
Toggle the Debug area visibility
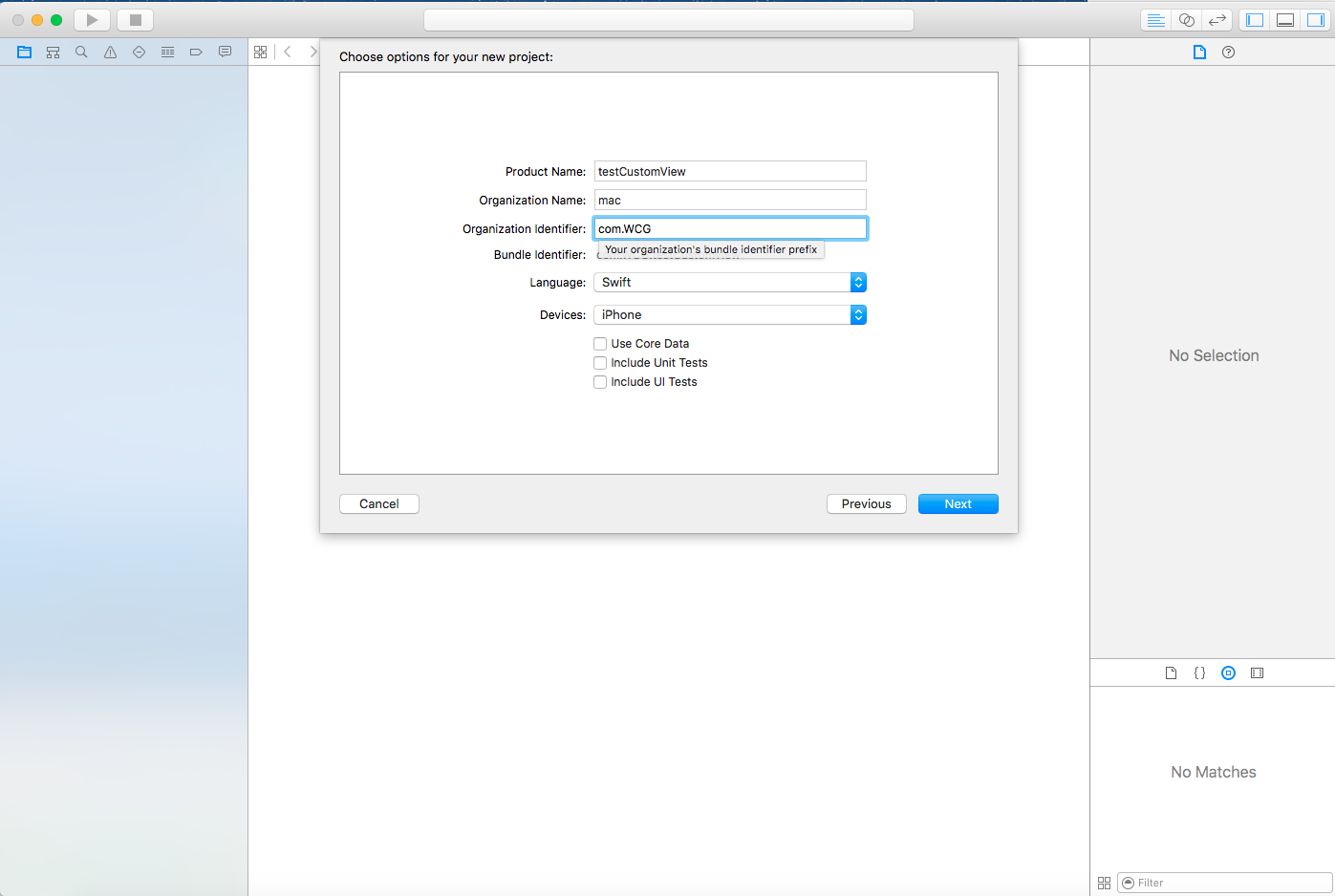[x=1285, y=20]
